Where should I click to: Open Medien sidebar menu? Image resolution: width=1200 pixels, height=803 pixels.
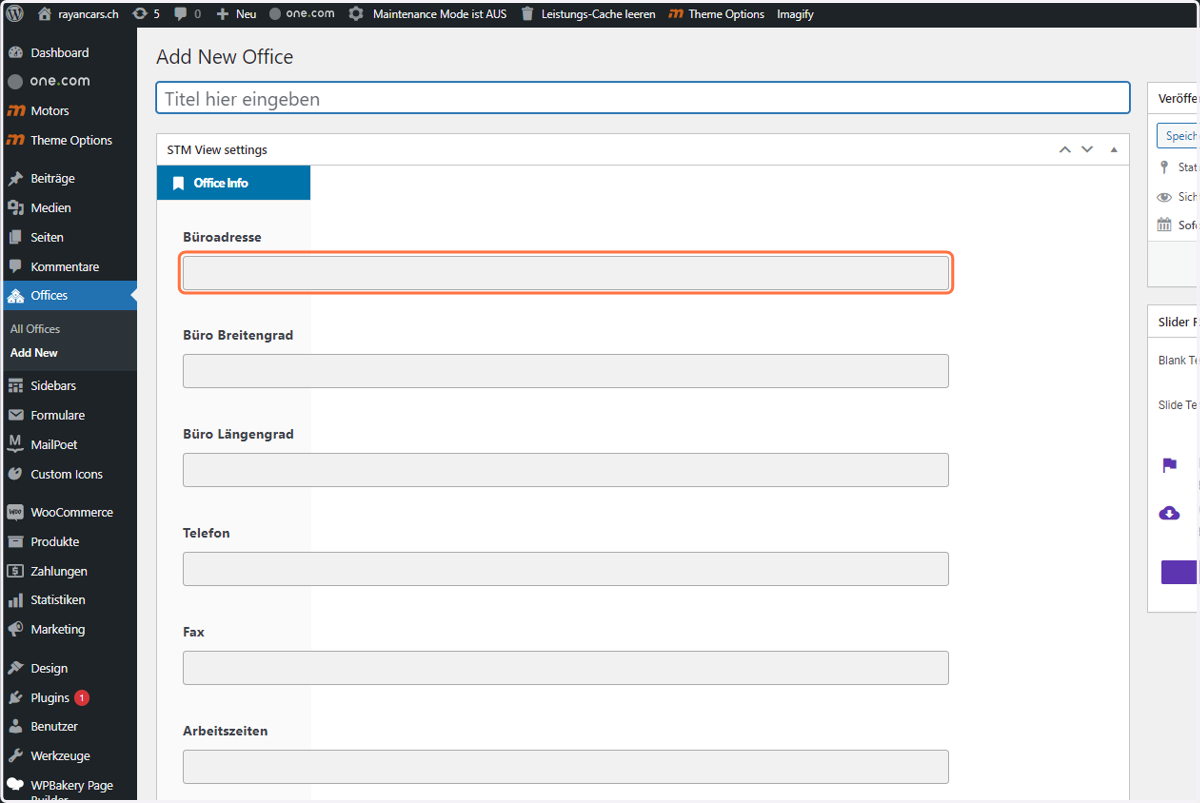tap(68, 208)
